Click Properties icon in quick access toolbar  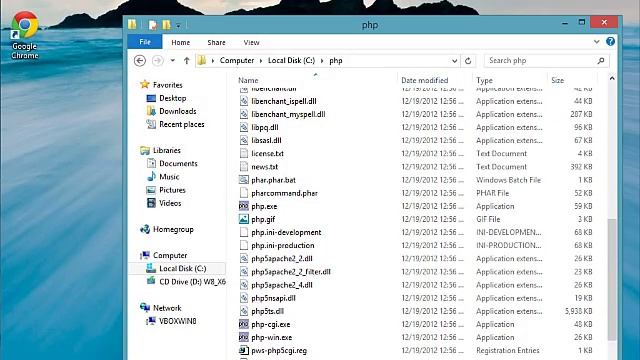pos(153,25)
